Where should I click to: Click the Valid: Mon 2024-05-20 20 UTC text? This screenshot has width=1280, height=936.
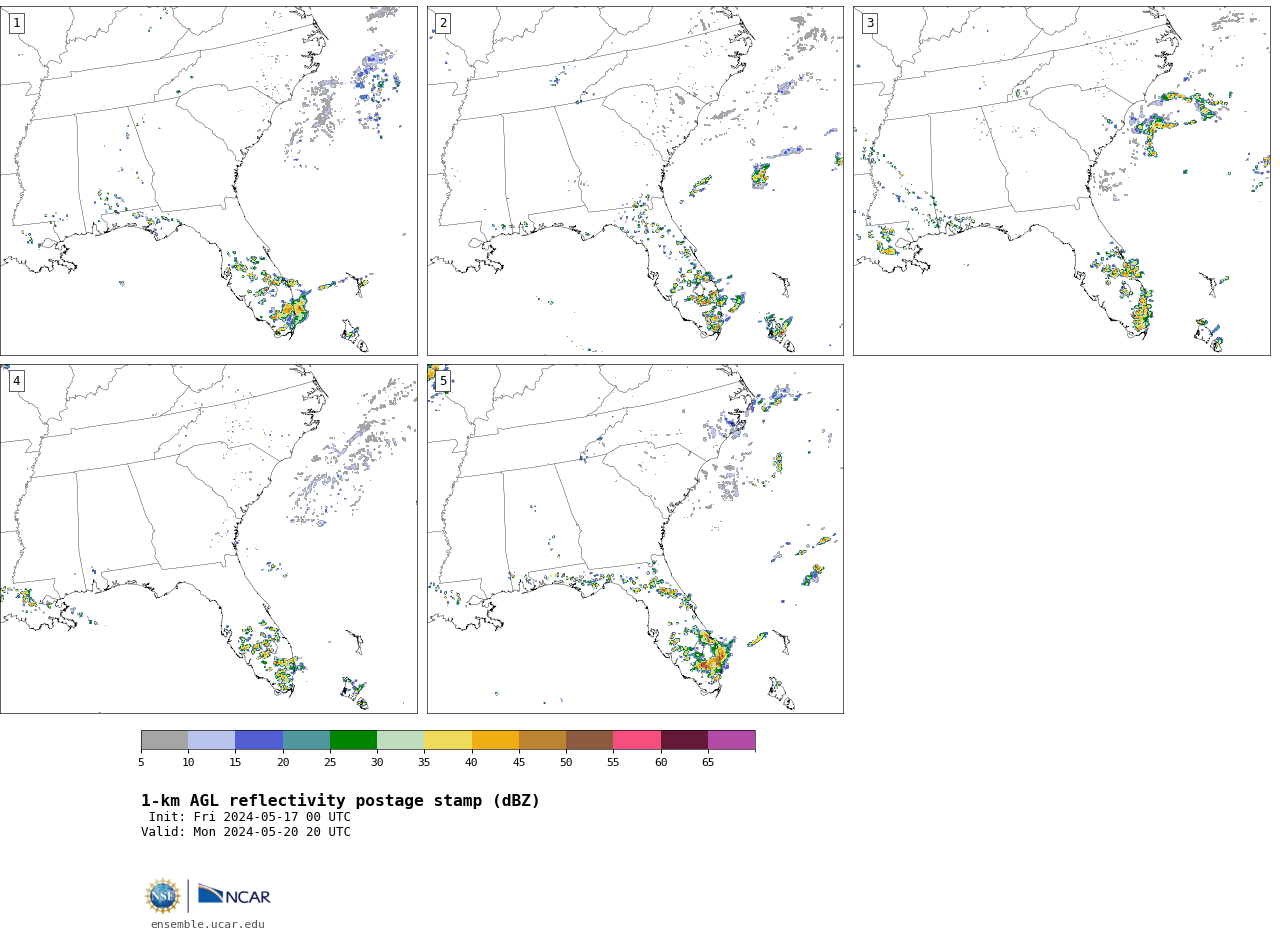[x=246, y=832]
